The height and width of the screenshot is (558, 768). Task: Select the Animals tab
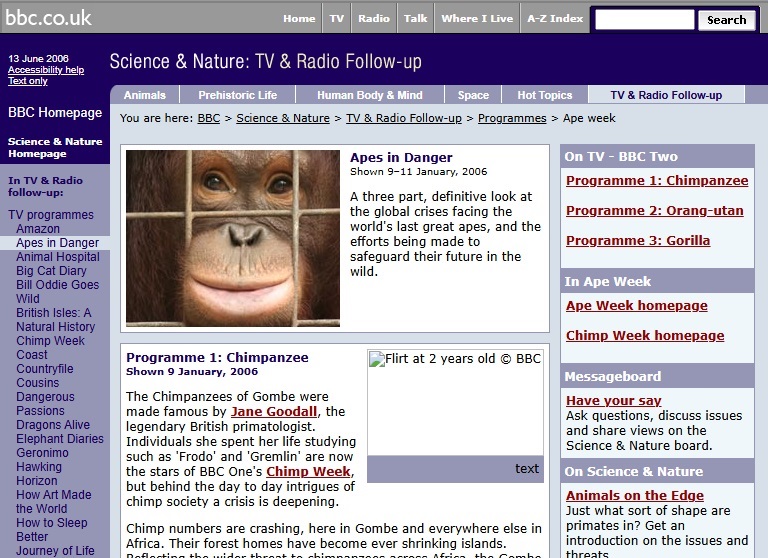pyautogui.click(x=144, y=95)
